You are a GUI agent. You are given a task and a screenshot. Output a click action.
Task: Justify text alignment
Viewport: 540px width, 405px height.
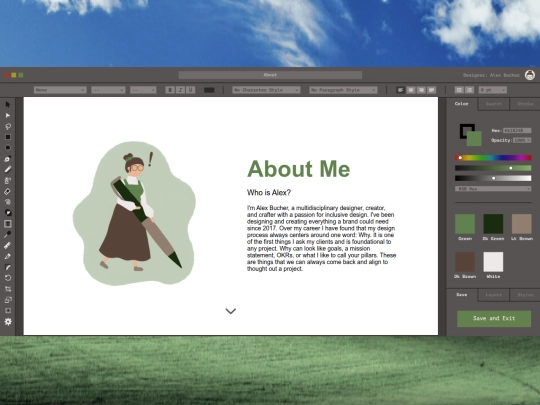pos(432,90)
